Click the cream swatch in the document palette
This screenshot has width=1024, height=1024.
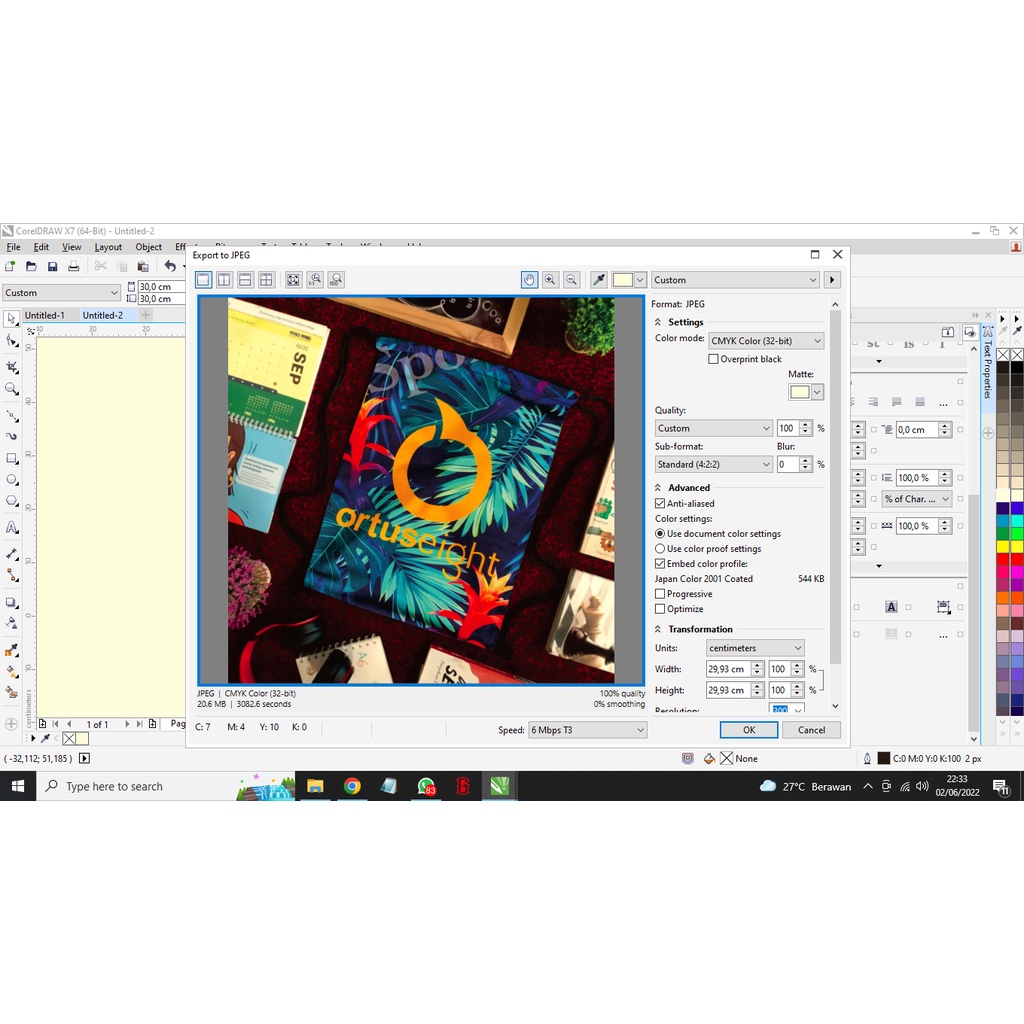coord(82,739)
